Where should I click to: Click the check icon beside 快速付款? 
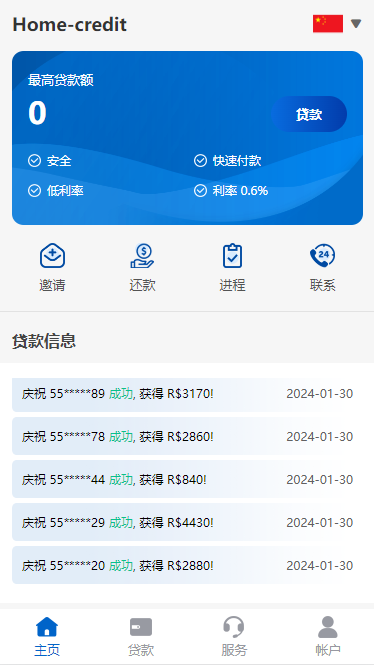(200, 161)
